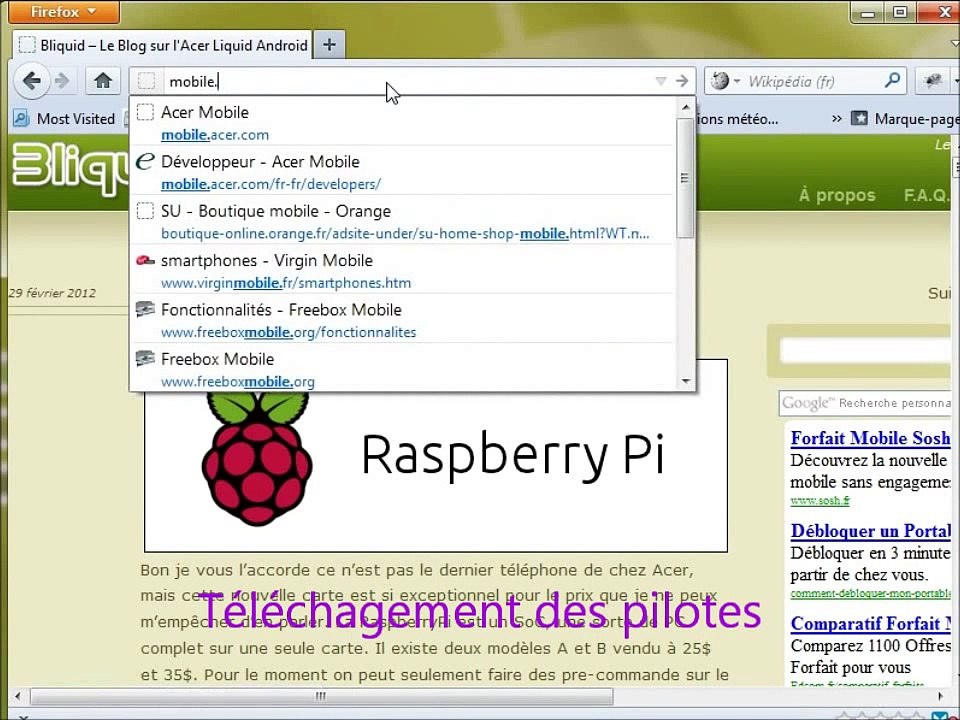Select Fonctionnalités - Freebox Mobile suggestion

coord(402,320)
